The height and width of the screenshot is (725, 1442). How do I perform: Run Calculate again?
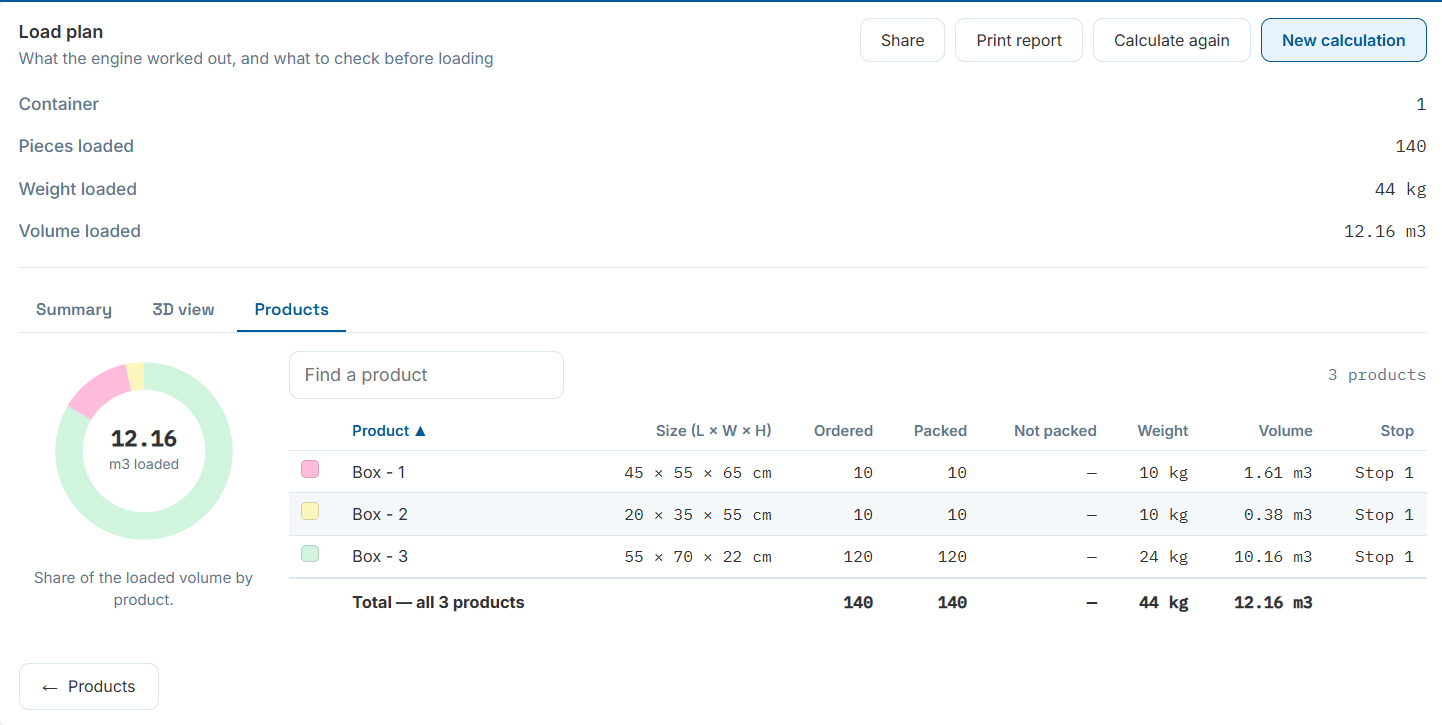click(x=1172, y=40)
